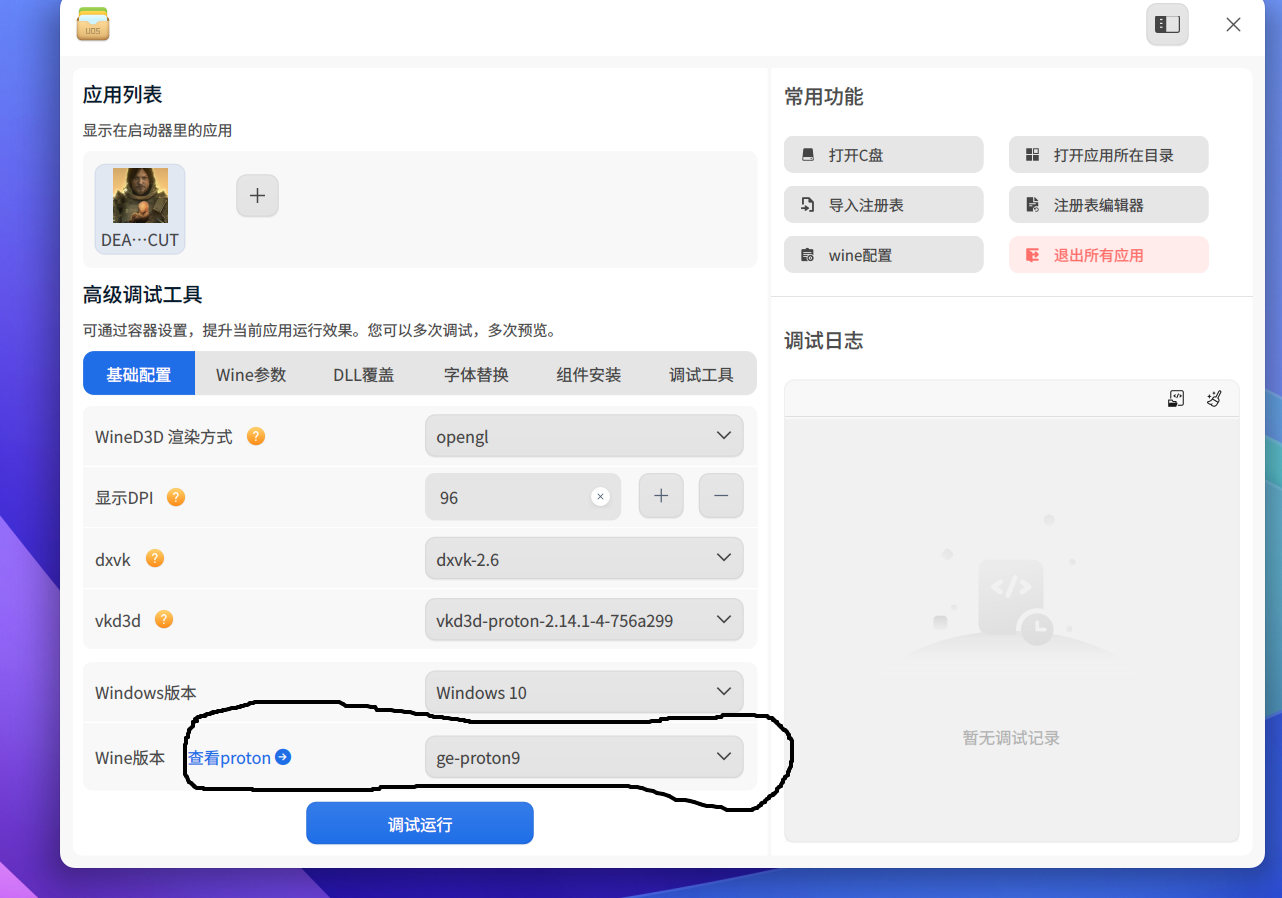The width and height of the screenshot is (1282, 898).
Task: Click the save log icon in 调试日志
Action: tap(1176, 399)
